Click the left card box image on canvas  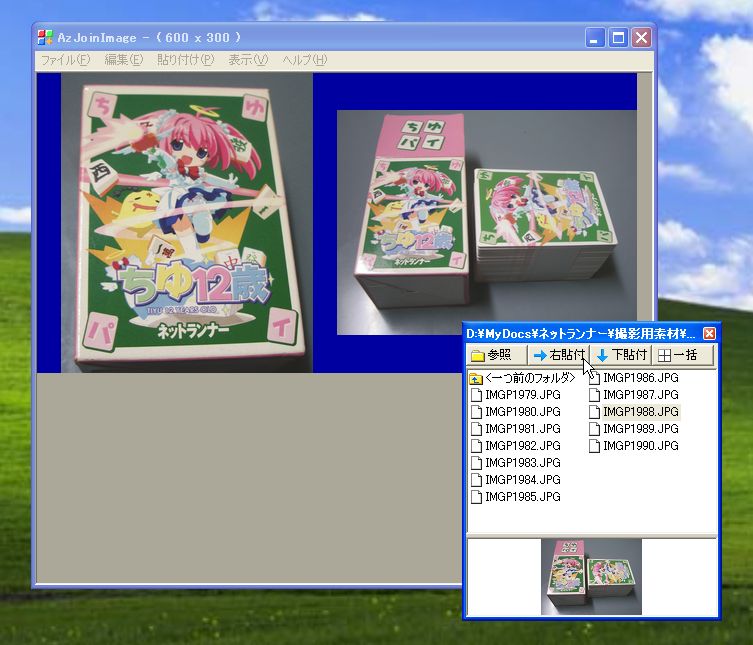187,223
